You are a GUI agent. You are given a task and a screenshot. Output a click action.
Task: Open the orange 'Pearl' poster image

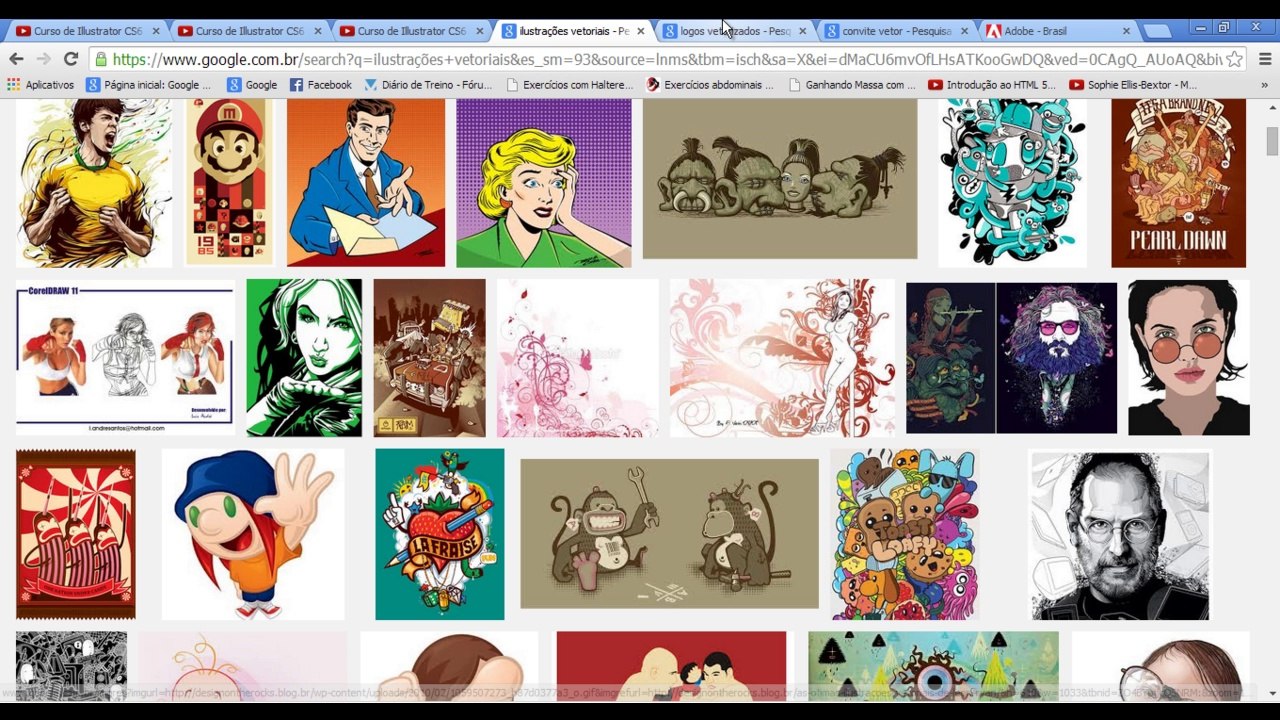(x=1179, y=183)
